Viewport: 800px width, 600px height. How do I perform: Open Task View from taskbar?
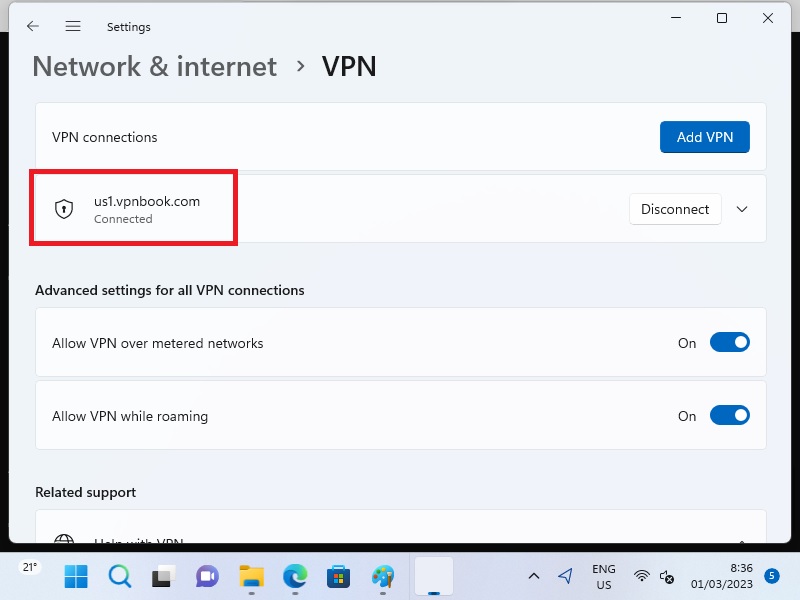(163, 576)
